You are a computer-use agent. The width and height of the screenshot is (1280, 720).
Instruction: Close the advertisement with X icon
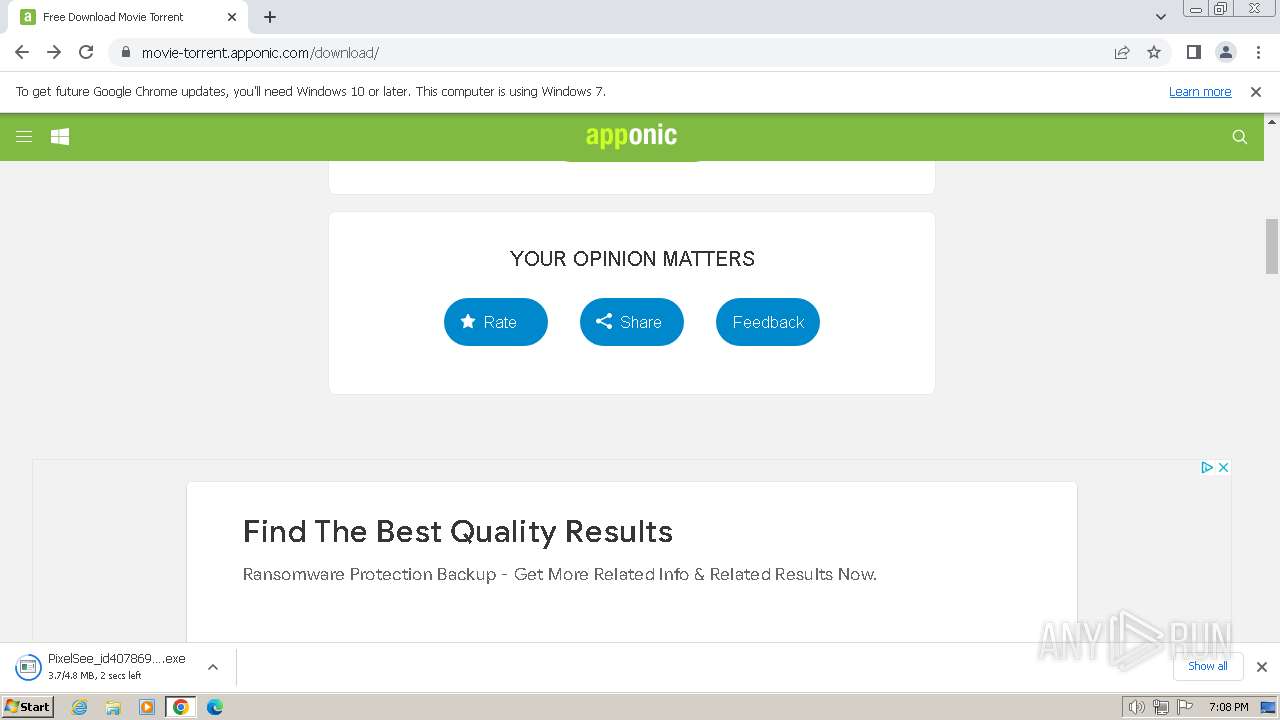click(x=1223, y=467)
